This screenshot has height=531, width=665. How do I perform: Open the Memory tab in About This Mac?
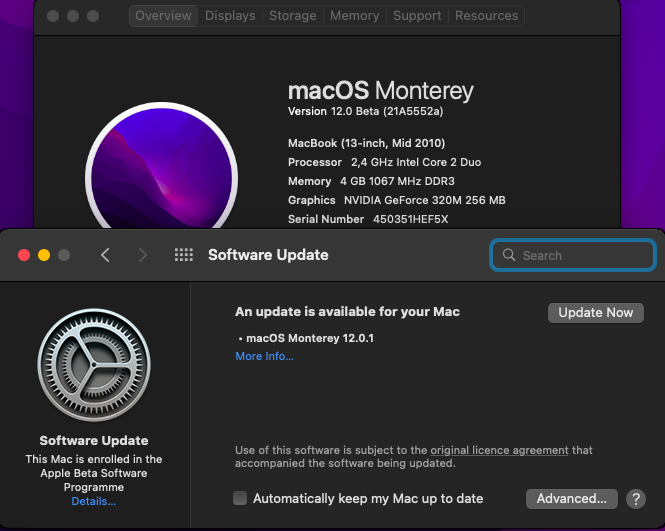355,16
